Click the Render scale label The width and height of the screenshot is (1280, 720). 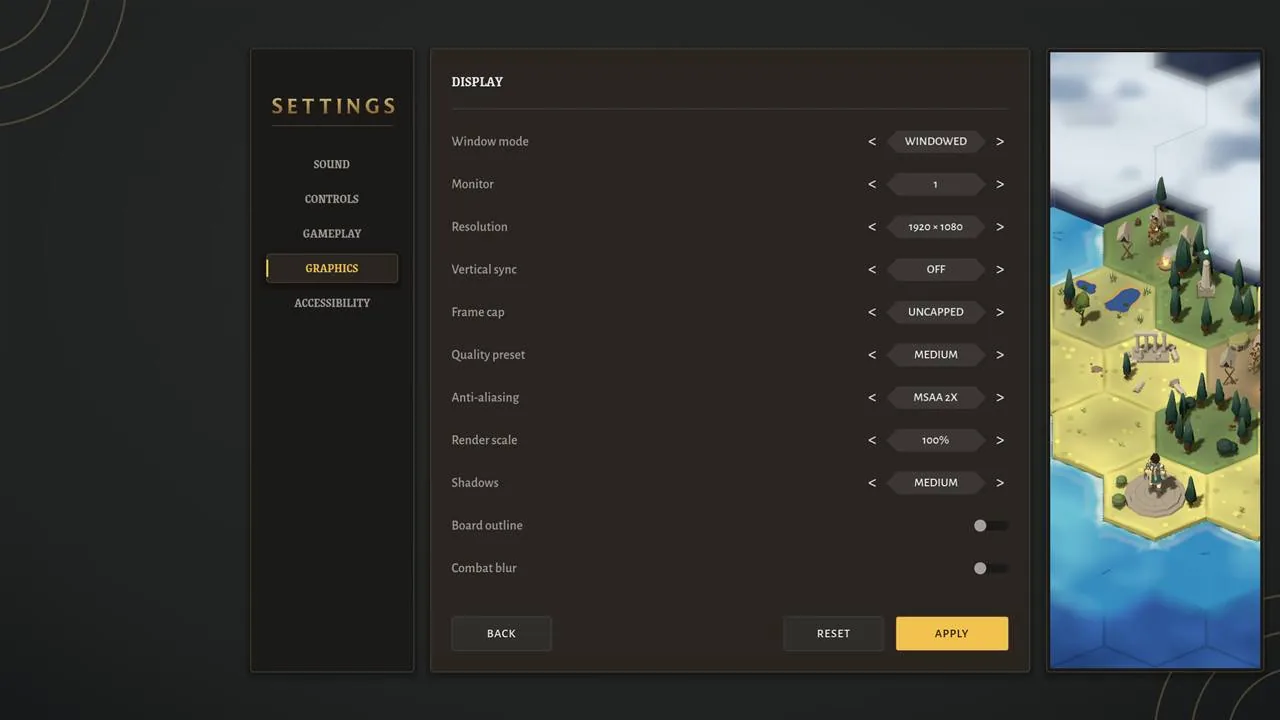pos(484,440)
